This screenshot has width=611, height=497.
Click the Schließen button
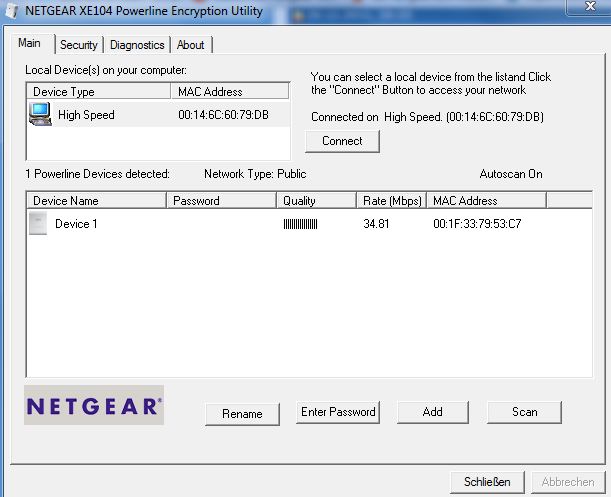pyautogui.click(x=487, y=482)
